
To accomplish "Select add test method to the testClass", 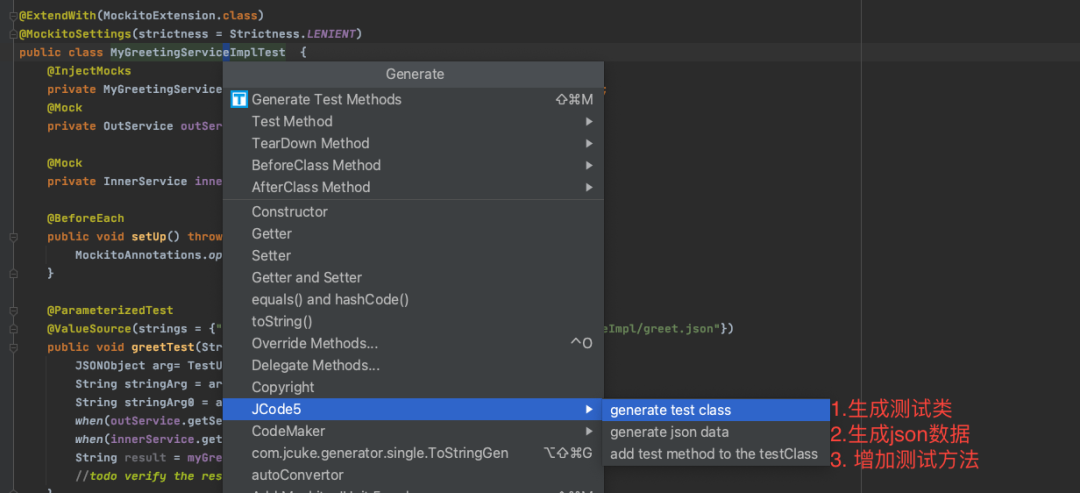I will click(x=713, y=454).
